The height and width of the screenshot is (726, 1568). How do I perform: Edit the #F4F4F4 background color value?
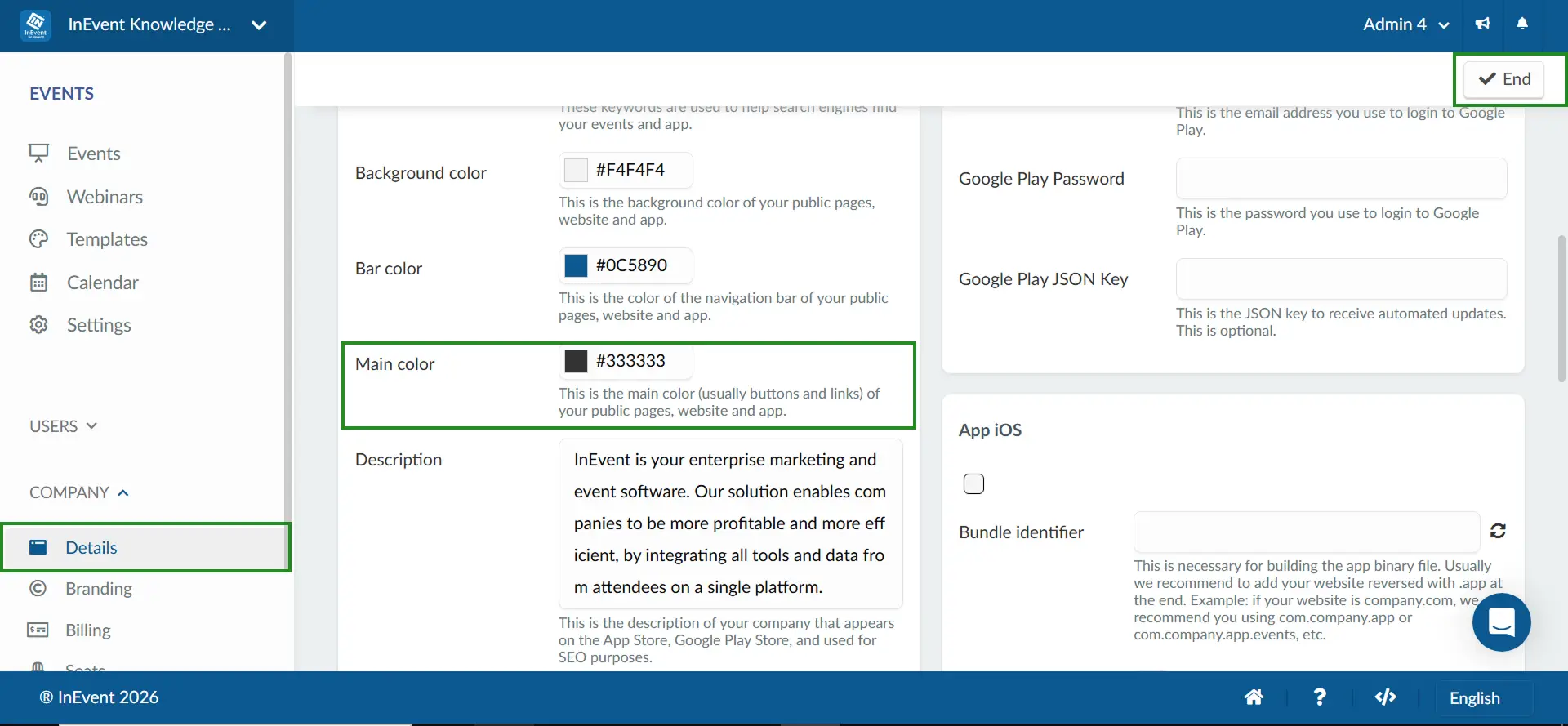click(x=630, y=170)
